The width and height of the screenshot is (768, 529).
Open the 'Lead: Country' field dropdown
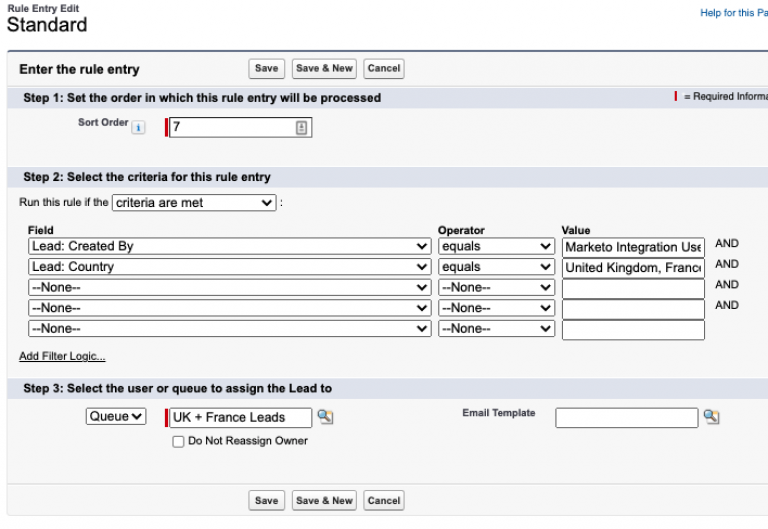[x=230, y=267]
